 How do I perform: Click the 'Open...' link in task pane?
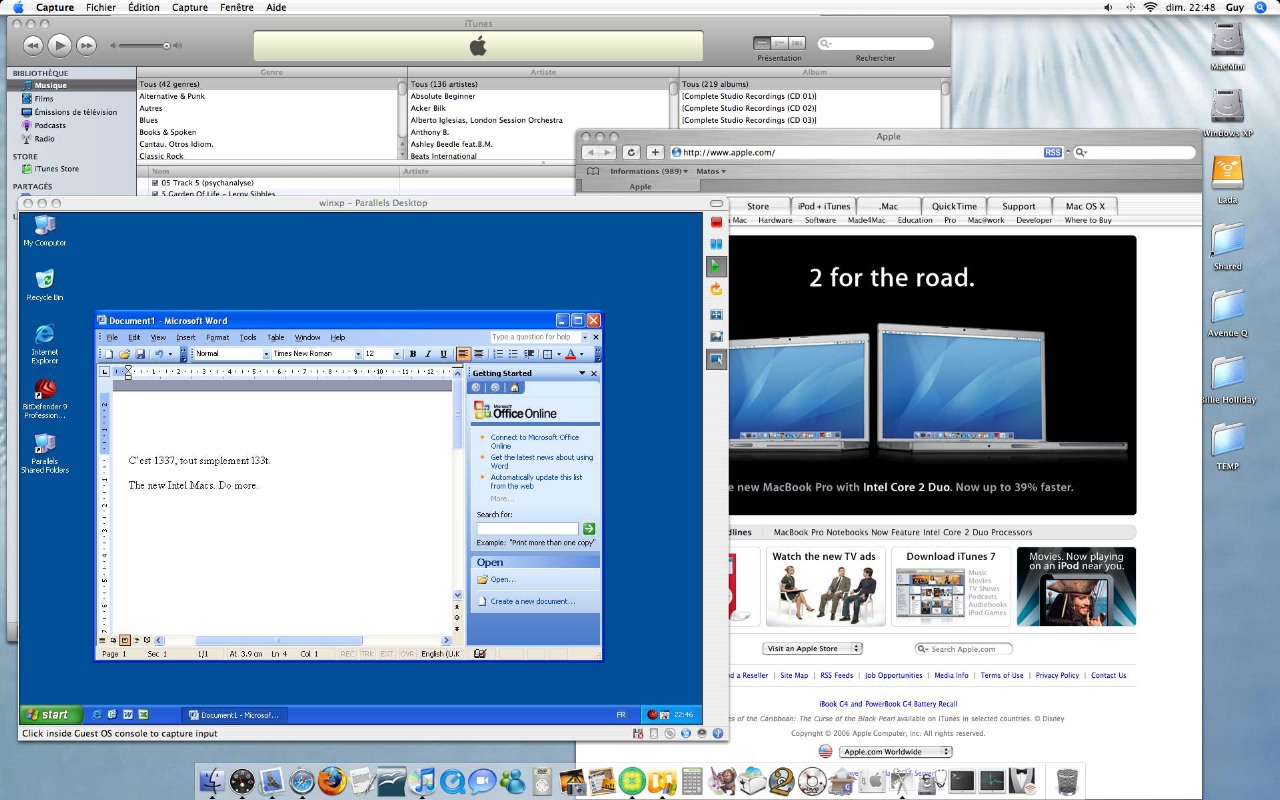point(502,579)
